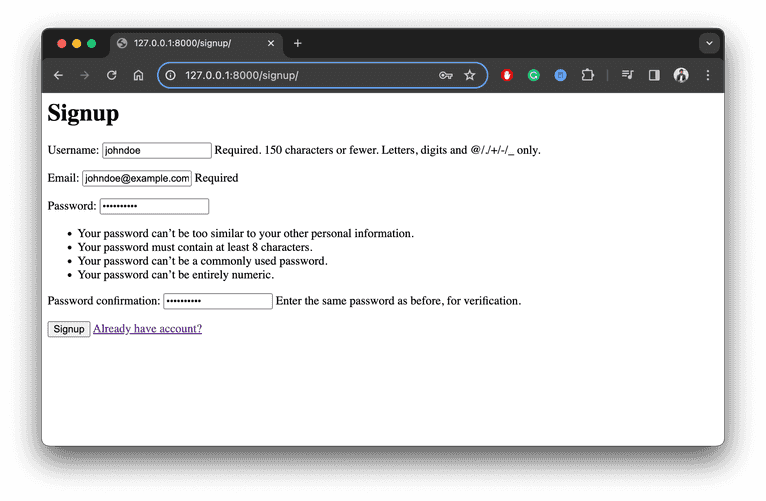Reload the signup page
Screen dimensions: 766x501
(x=112, y=75)
